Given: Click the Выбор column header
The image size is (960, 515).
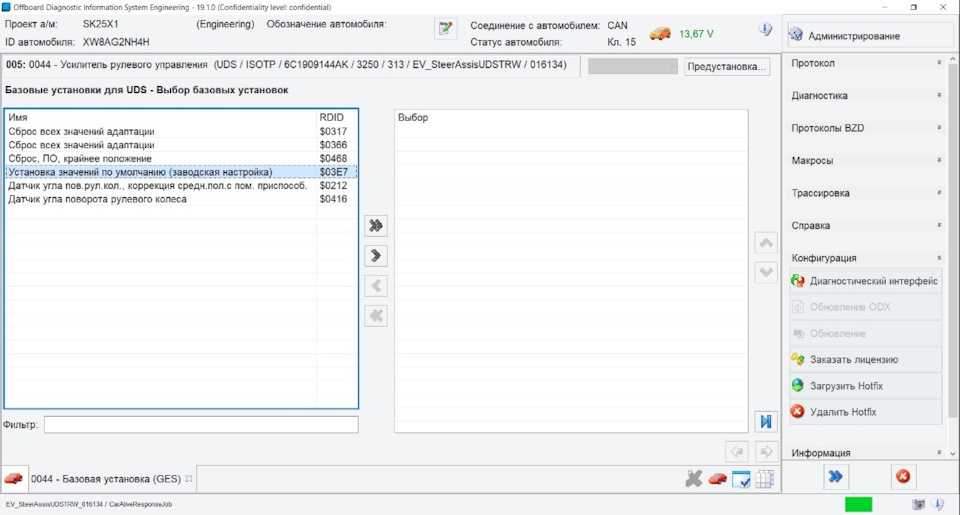Looking at the screenshot, I should coord(571,117).
